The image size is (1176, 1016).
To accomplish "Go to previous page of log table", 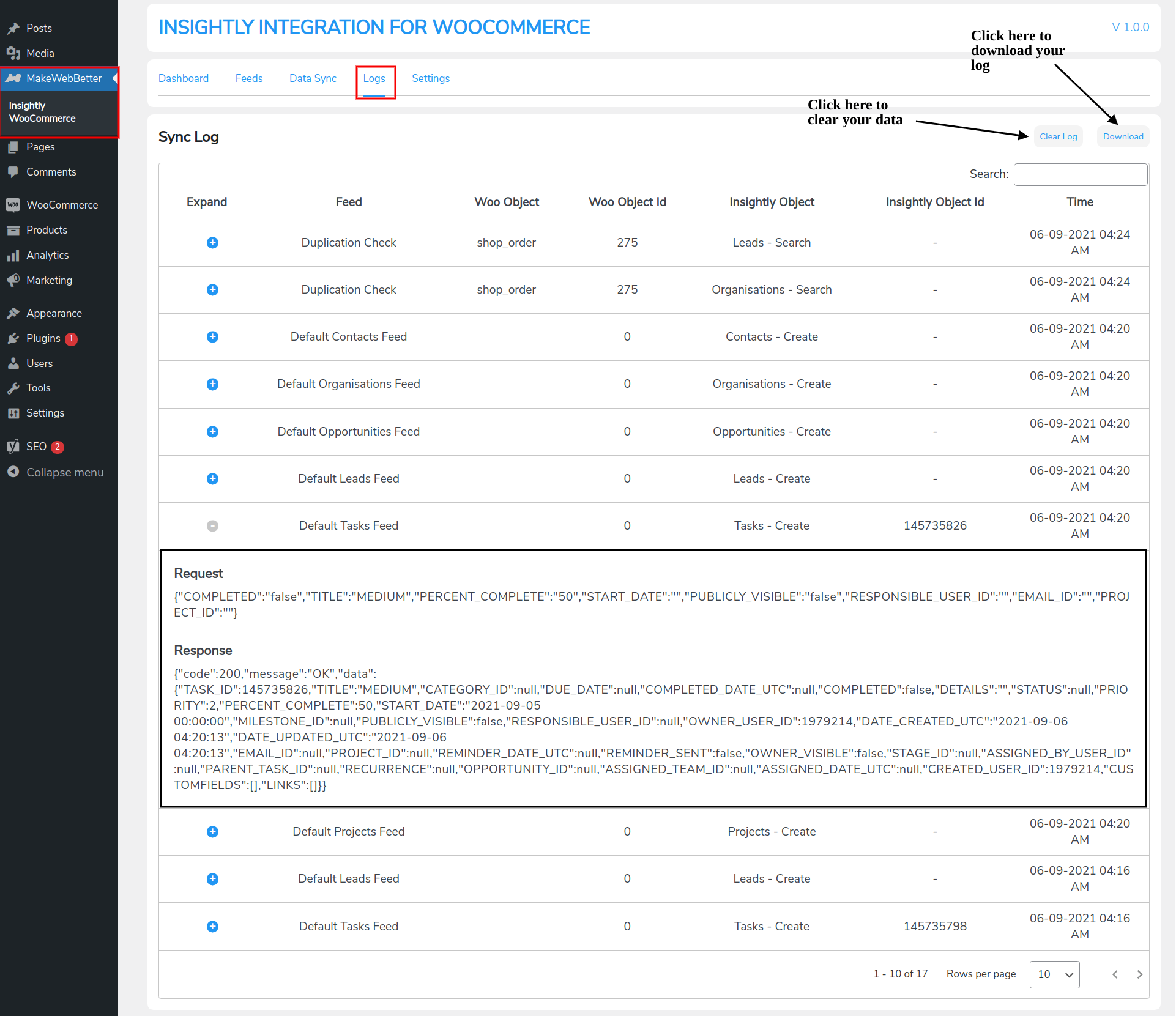I will click(x=1115, y=974).
